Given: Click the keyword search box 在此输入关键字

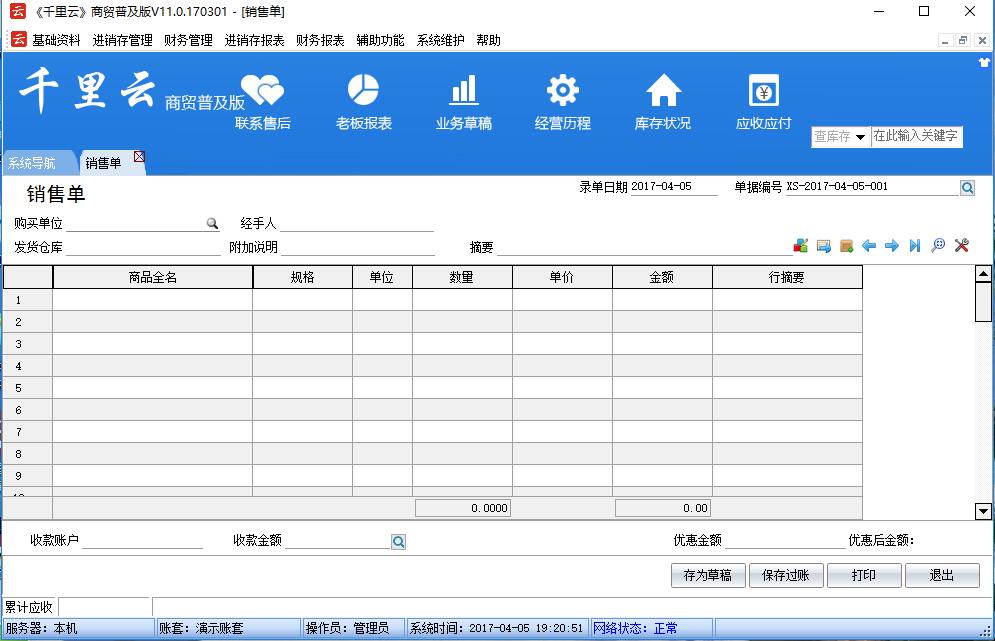Looking at the screenshot, I should point(916,136).
